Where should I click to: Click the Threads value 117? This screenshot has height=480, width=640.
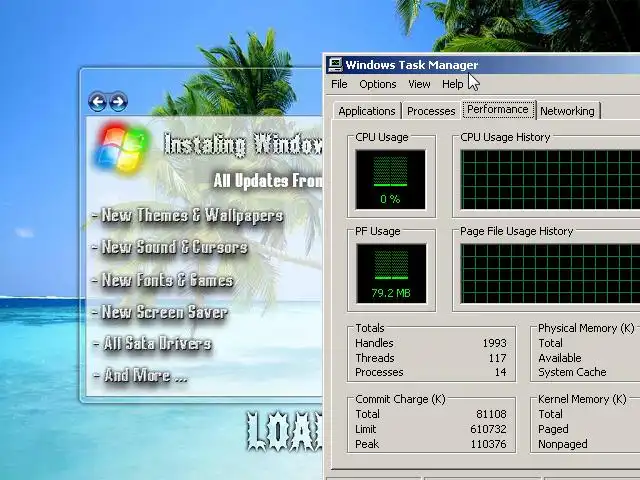(x=498, y=358)
